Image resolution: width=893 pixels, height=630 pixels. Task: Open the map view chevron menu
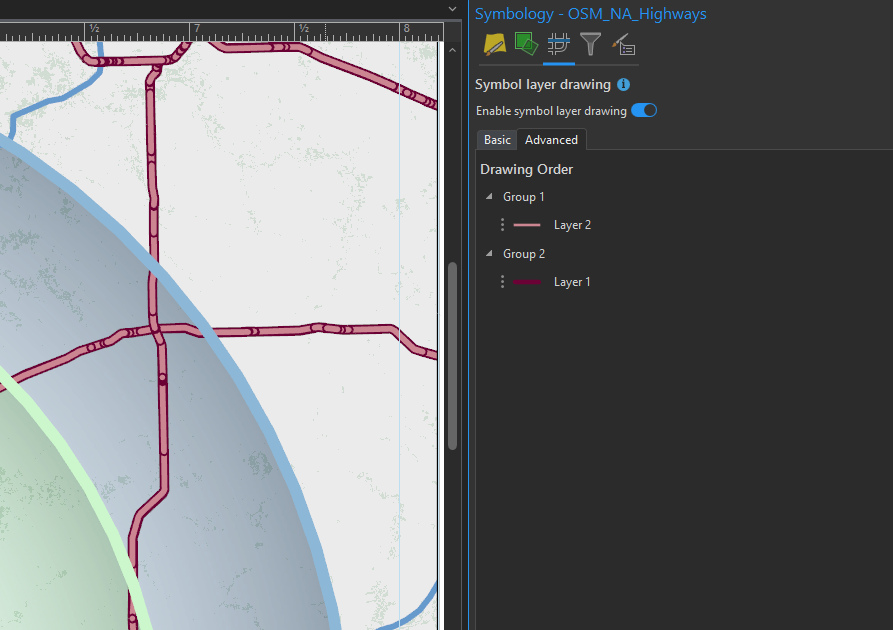point(452,8)
